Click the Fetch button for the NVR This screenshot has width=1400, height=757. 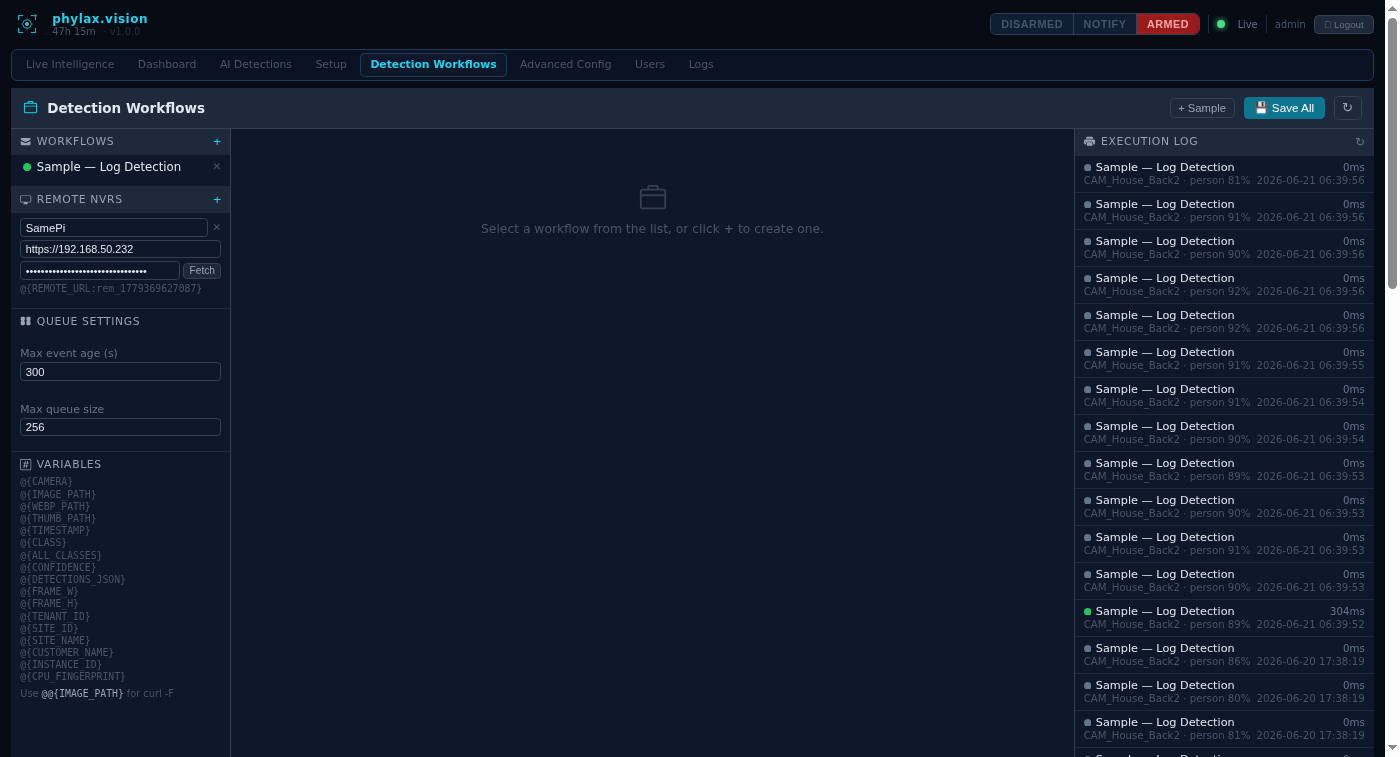(202, 271)
